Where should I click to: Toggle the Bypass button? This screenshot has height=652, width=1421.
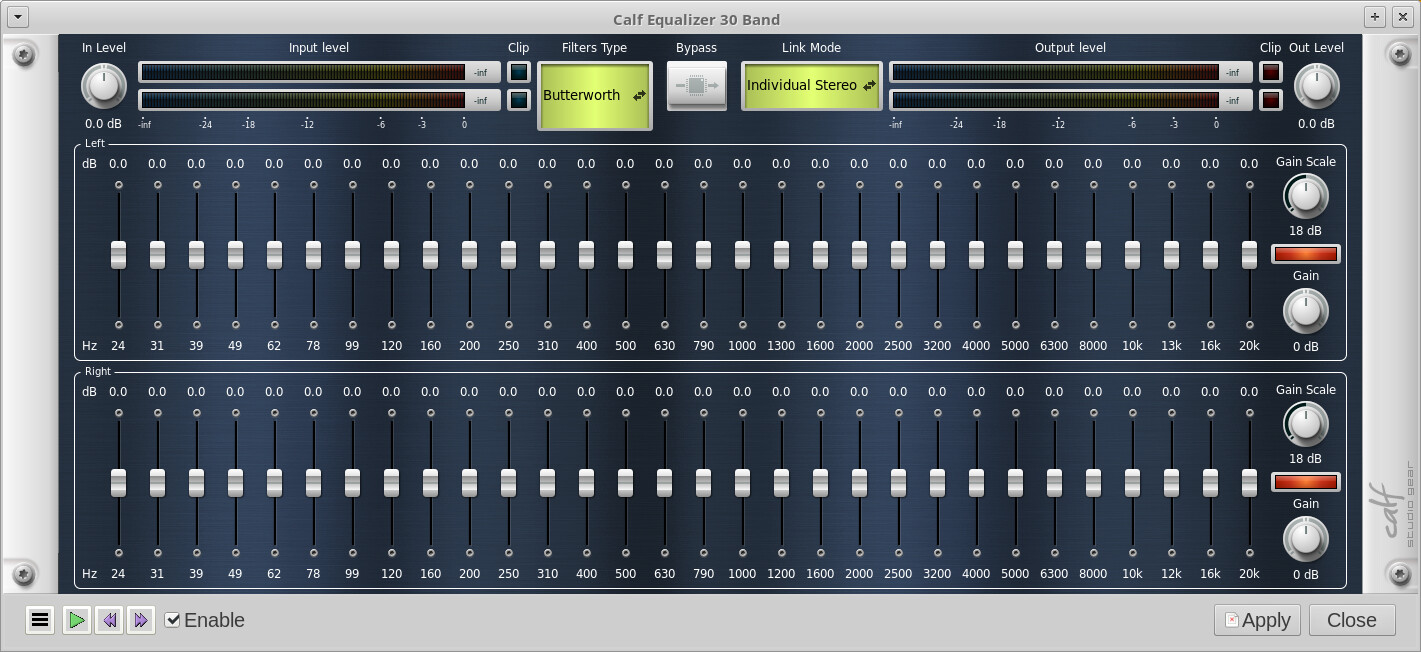696,86
